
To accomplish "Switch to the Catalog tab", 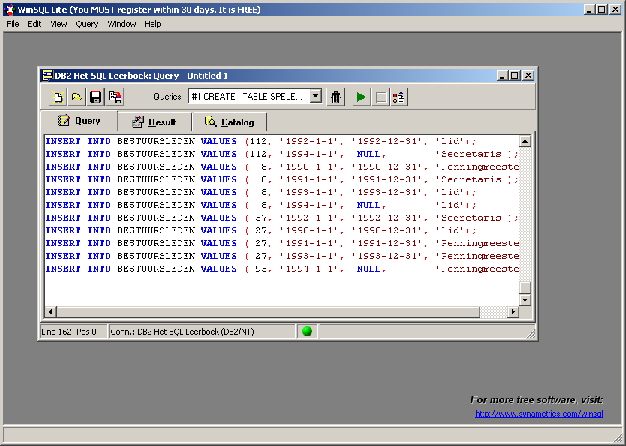I will pyautogui.click(x=230, y=122).
